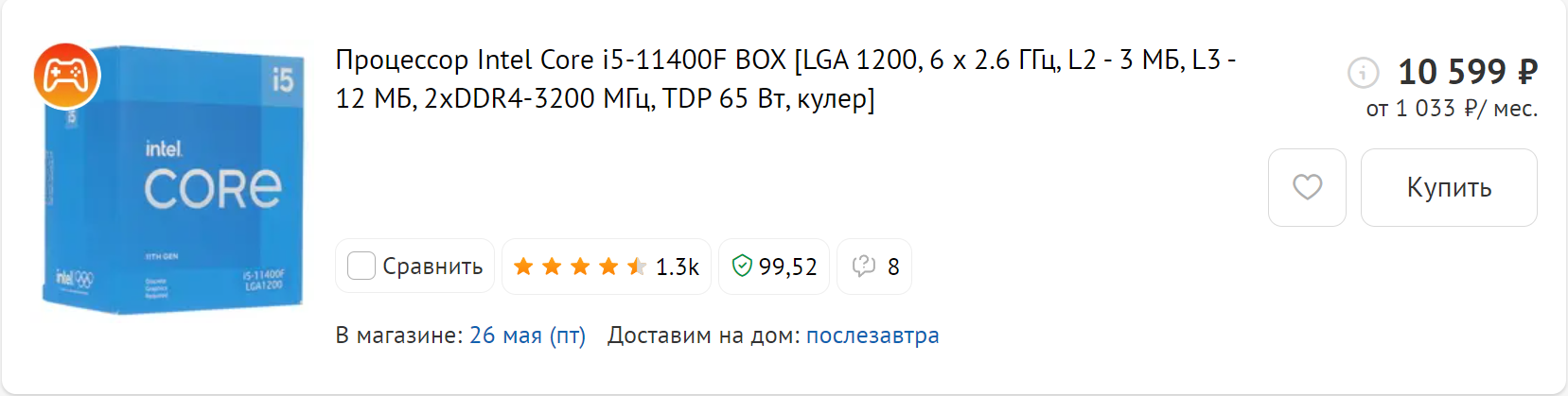The height and width of the screenshot is (396, 1568).
Task: Click the 1.3k reviews count
Action: tap(678, 267)
